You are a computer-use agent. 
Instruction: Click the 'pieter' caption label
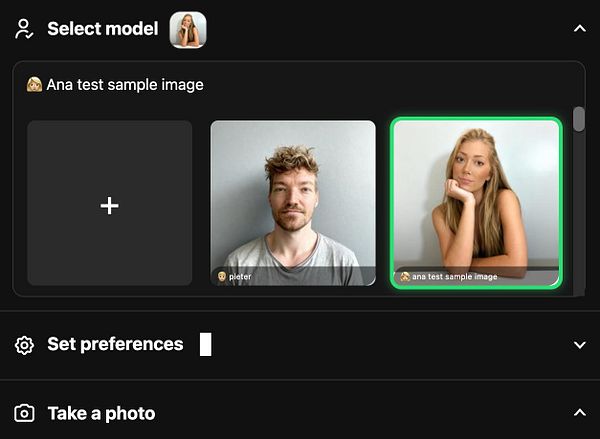point(240,276)
